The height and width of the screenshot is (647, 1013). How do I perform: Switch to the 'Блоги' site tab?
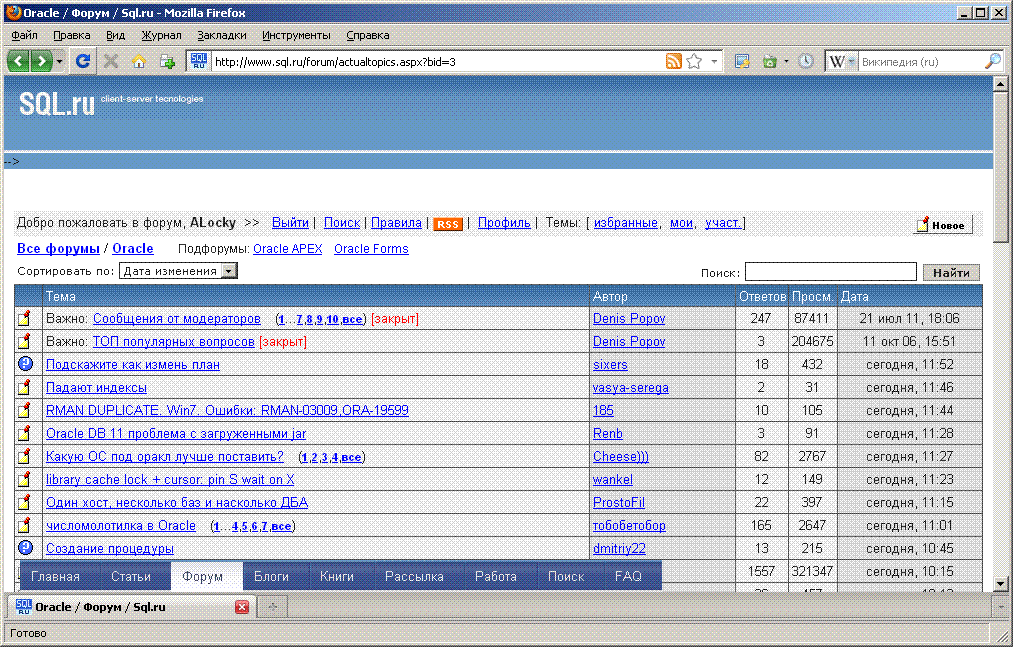tap(271, 577)
